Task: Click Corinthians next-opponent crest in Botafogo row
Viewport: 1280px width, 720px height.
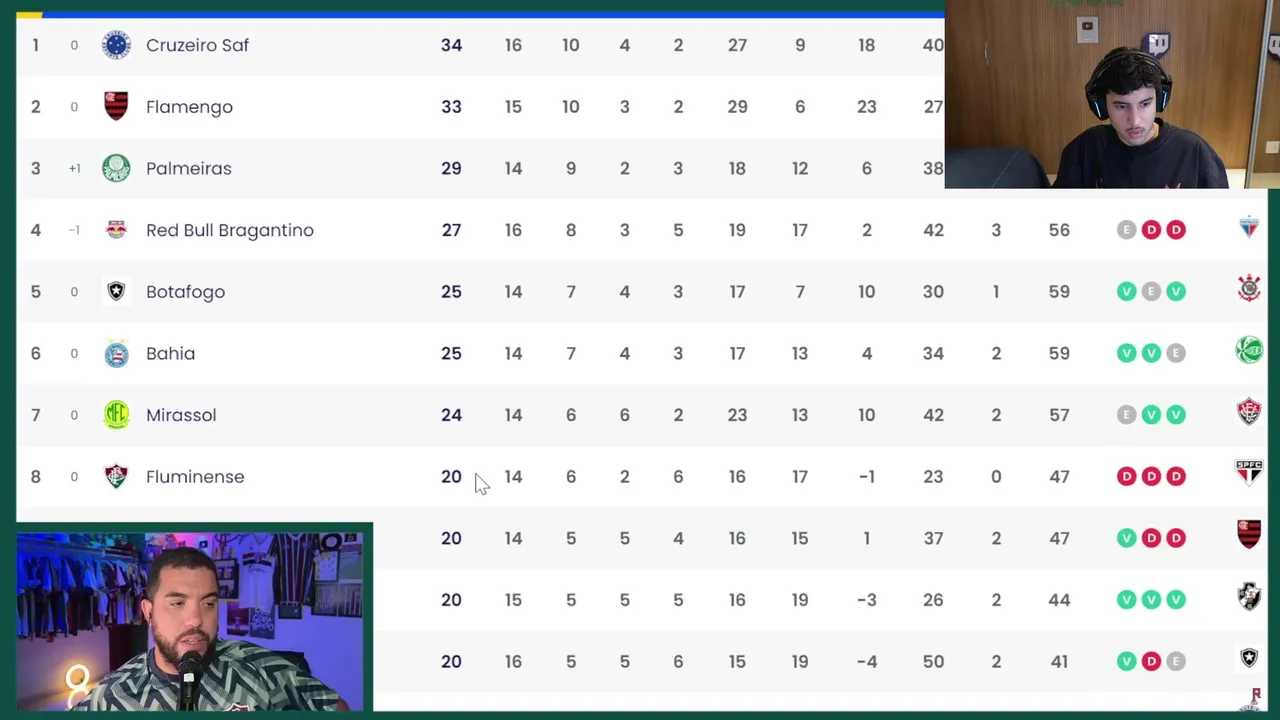Action: tap(1249, 289)
